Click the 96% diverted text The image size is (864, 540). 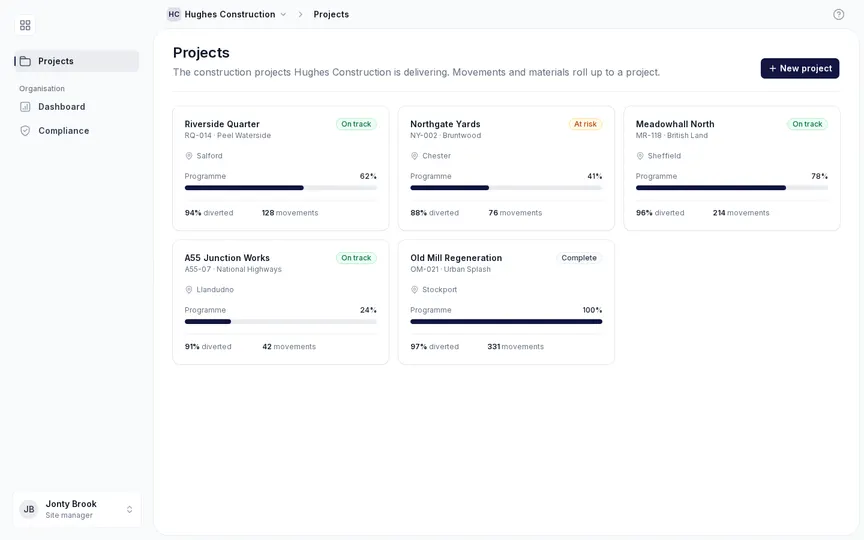pyautogui.click(x=660, y=213)
